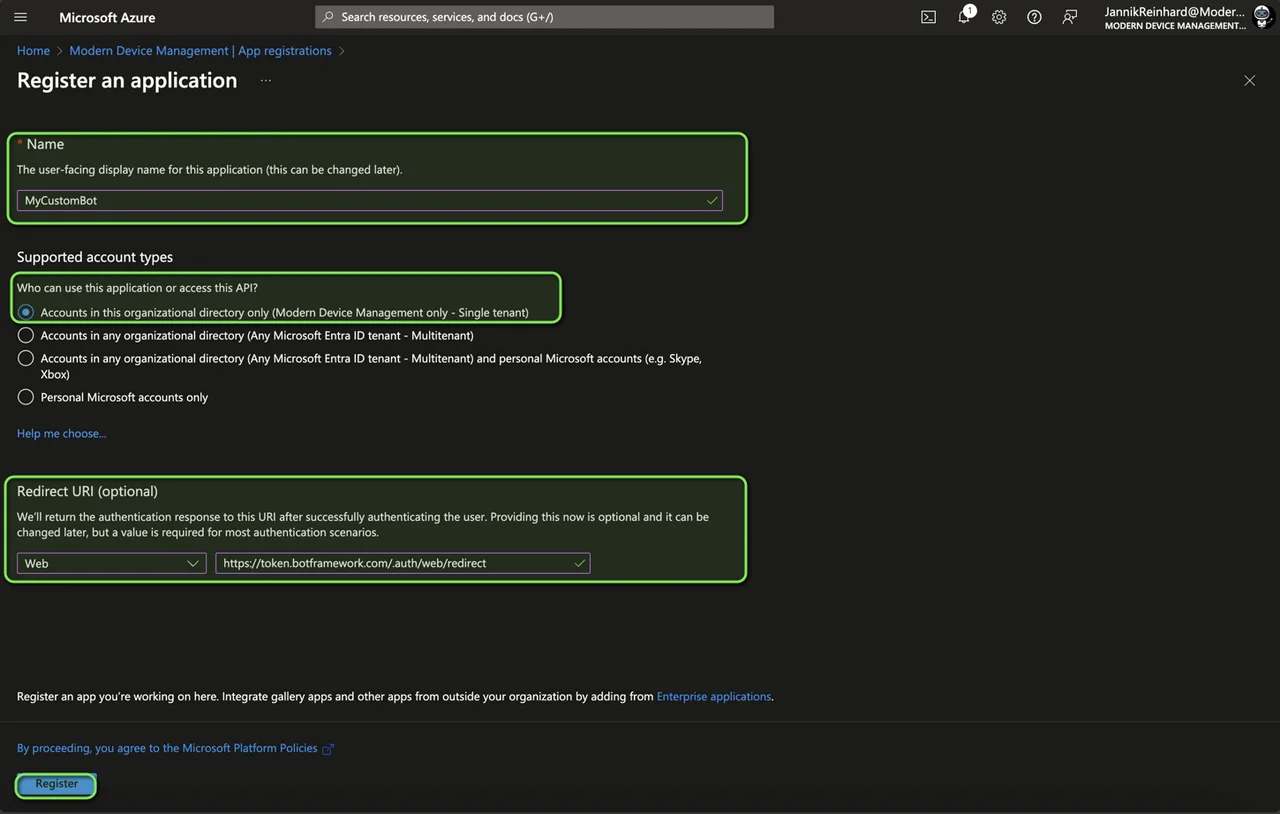Open the Enterprise applications link
The height and width of the screenshot is (814, 1280).
pyautogui.click(x=714, y=697)
